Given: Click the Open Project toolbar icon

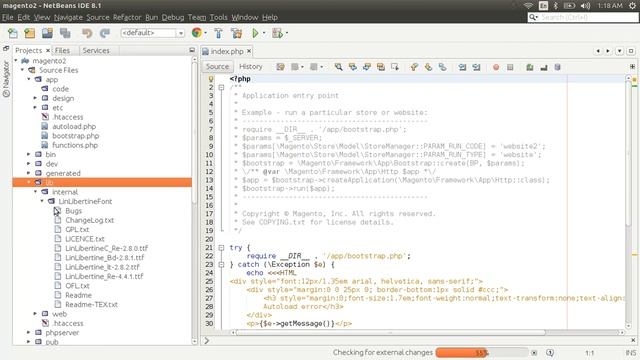Looking at the screenshot, I should coord(47,33).
